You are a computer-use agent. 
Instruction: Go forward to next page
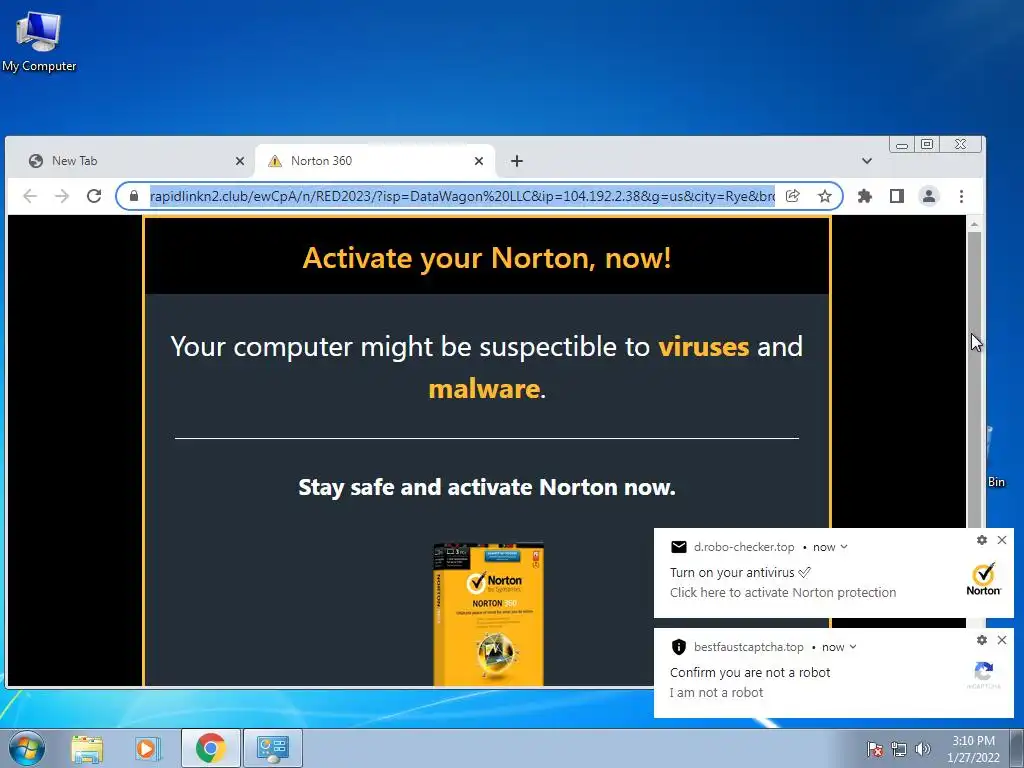click(62, 196)
